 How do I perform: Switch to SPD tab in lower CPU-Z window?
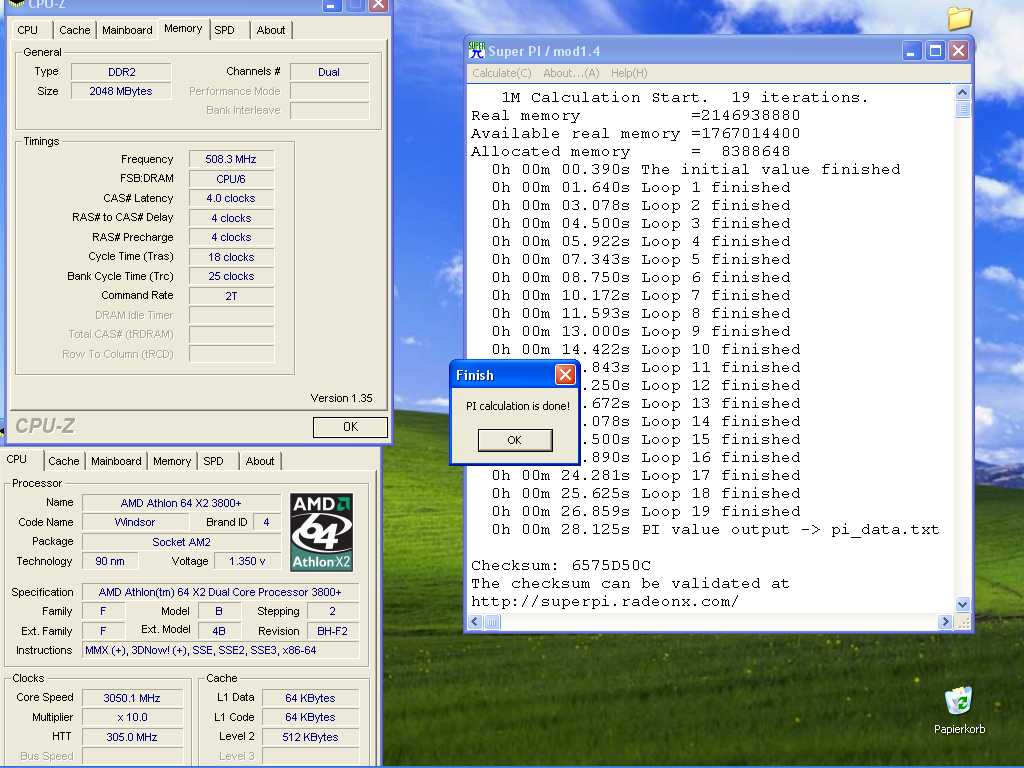pos(214,461)
